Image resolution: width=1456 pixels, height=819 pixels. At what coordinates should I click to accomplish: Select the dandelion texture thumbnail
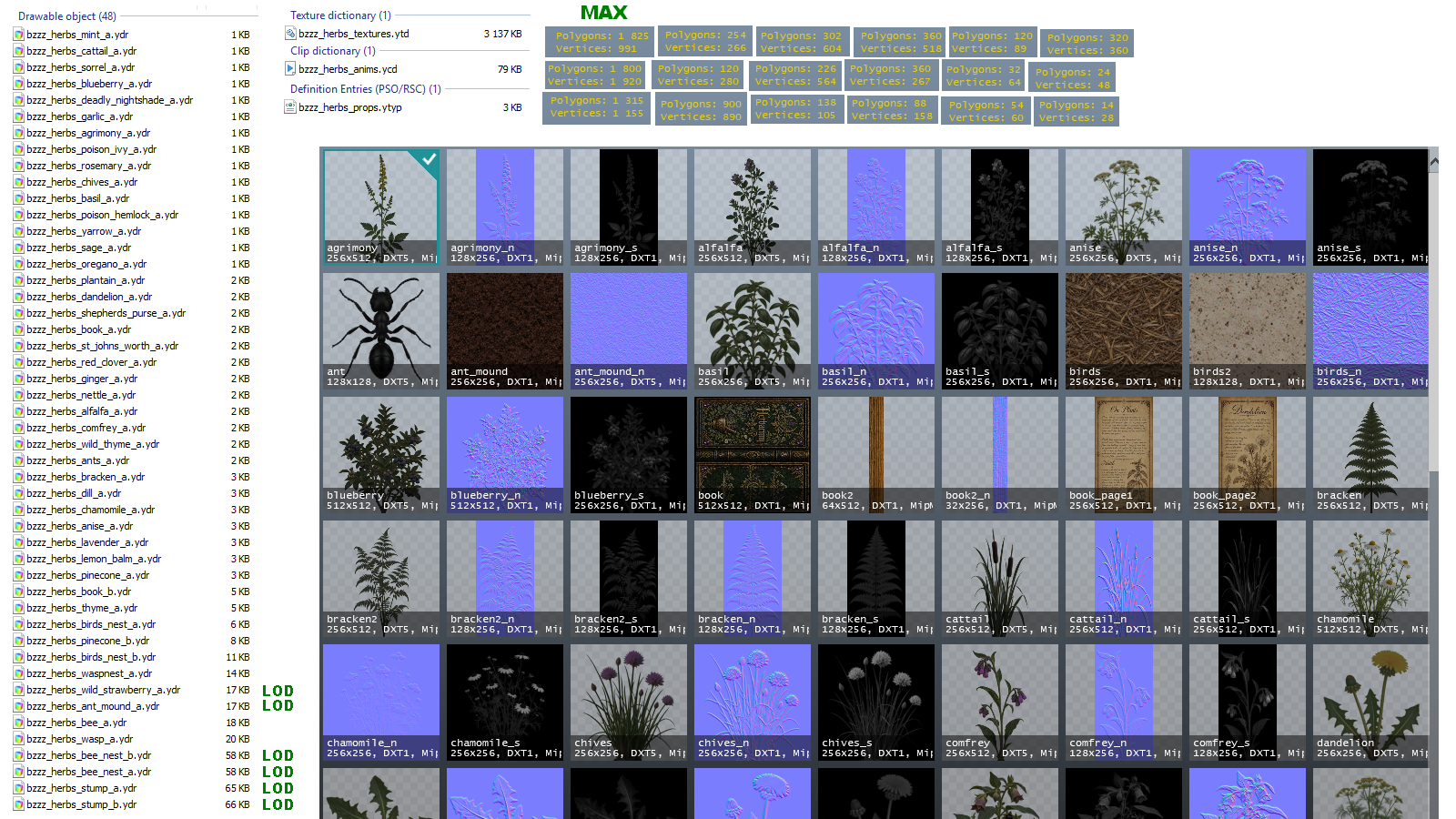pos(1370,703)
